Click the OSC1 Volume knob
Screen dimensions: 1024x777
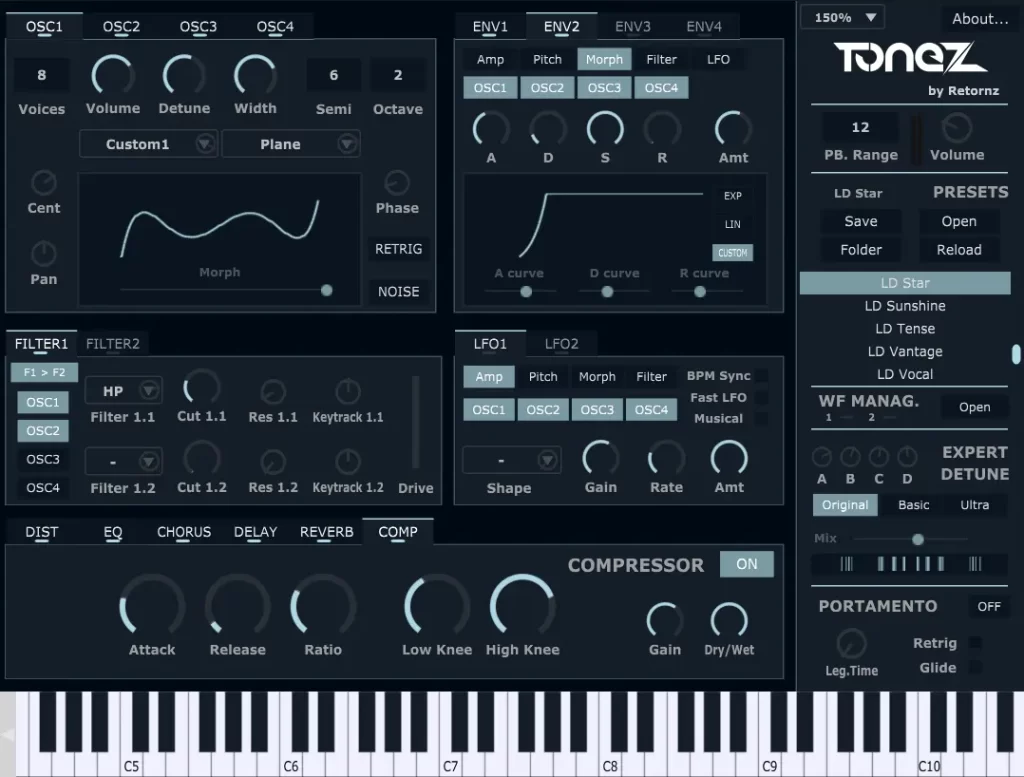pyautogui.click(x=113, y=76)
